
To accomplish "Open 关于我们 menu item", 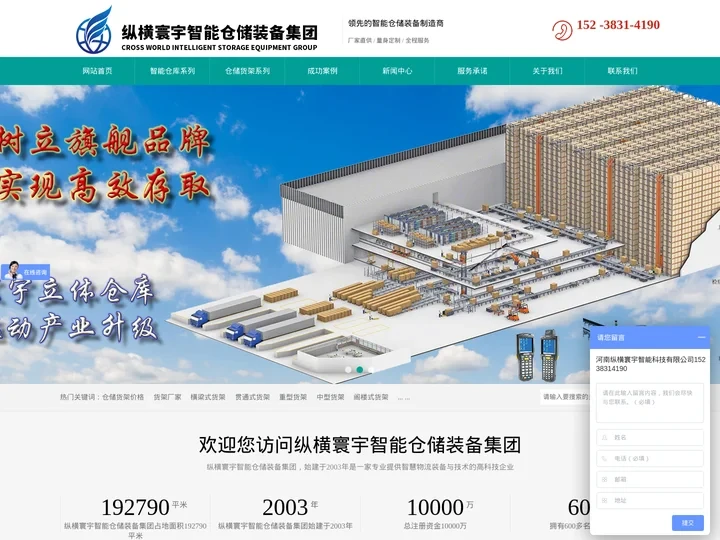I will (547, 71).
